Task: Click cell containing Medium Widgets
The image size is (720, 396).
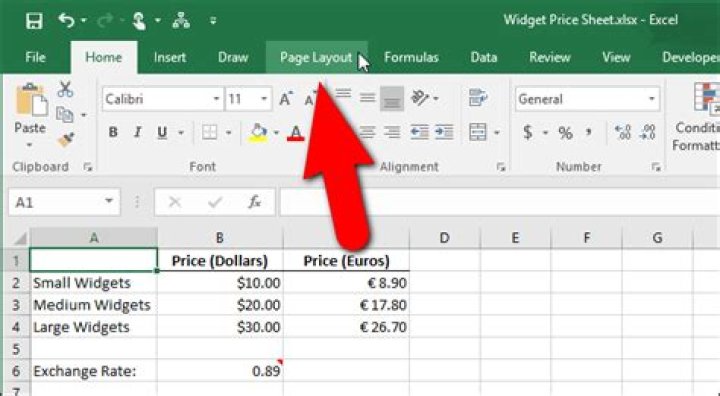Action: [94, 305]
